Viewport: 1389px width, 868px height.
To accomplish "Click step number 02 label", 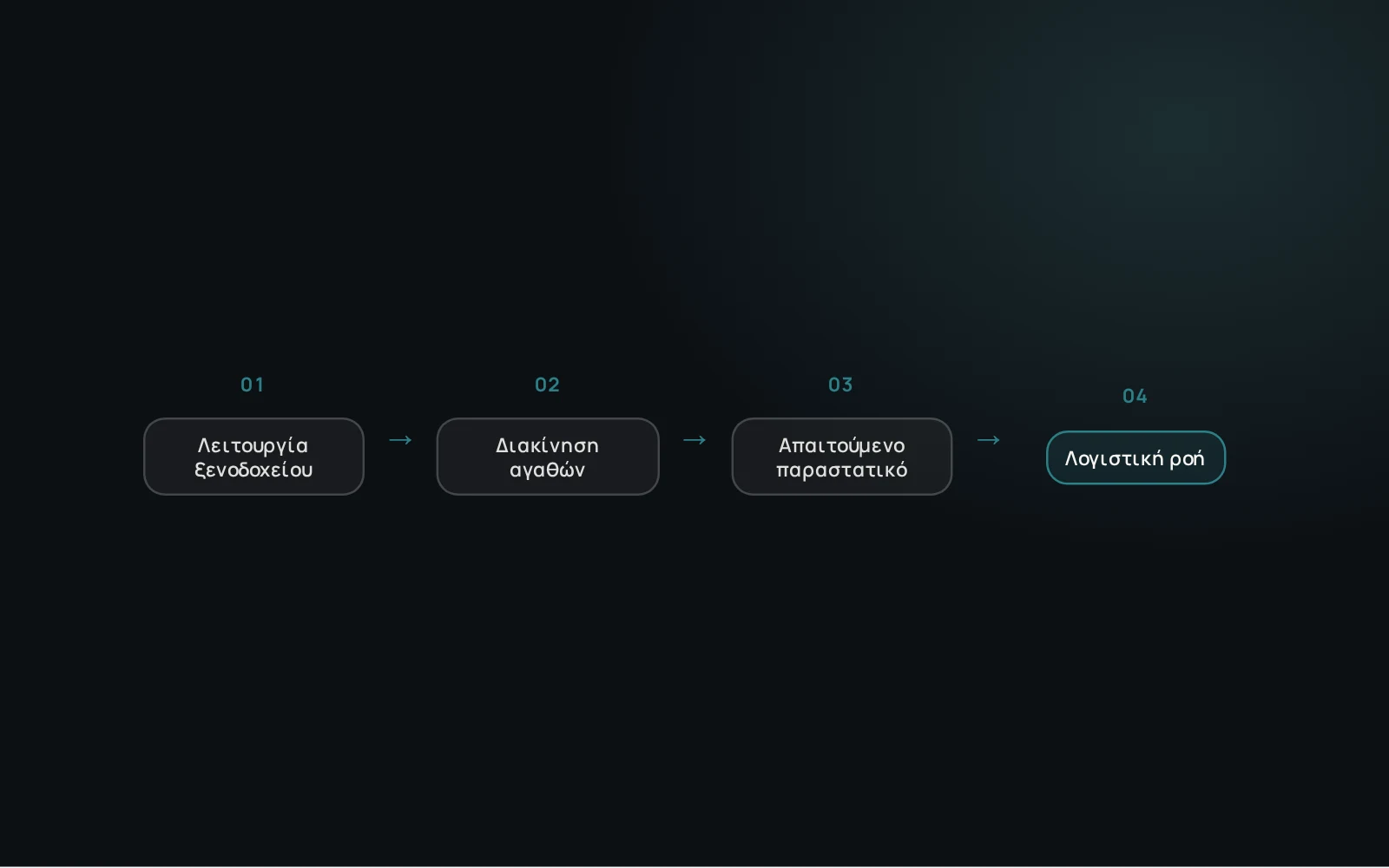I will (547, 385).
